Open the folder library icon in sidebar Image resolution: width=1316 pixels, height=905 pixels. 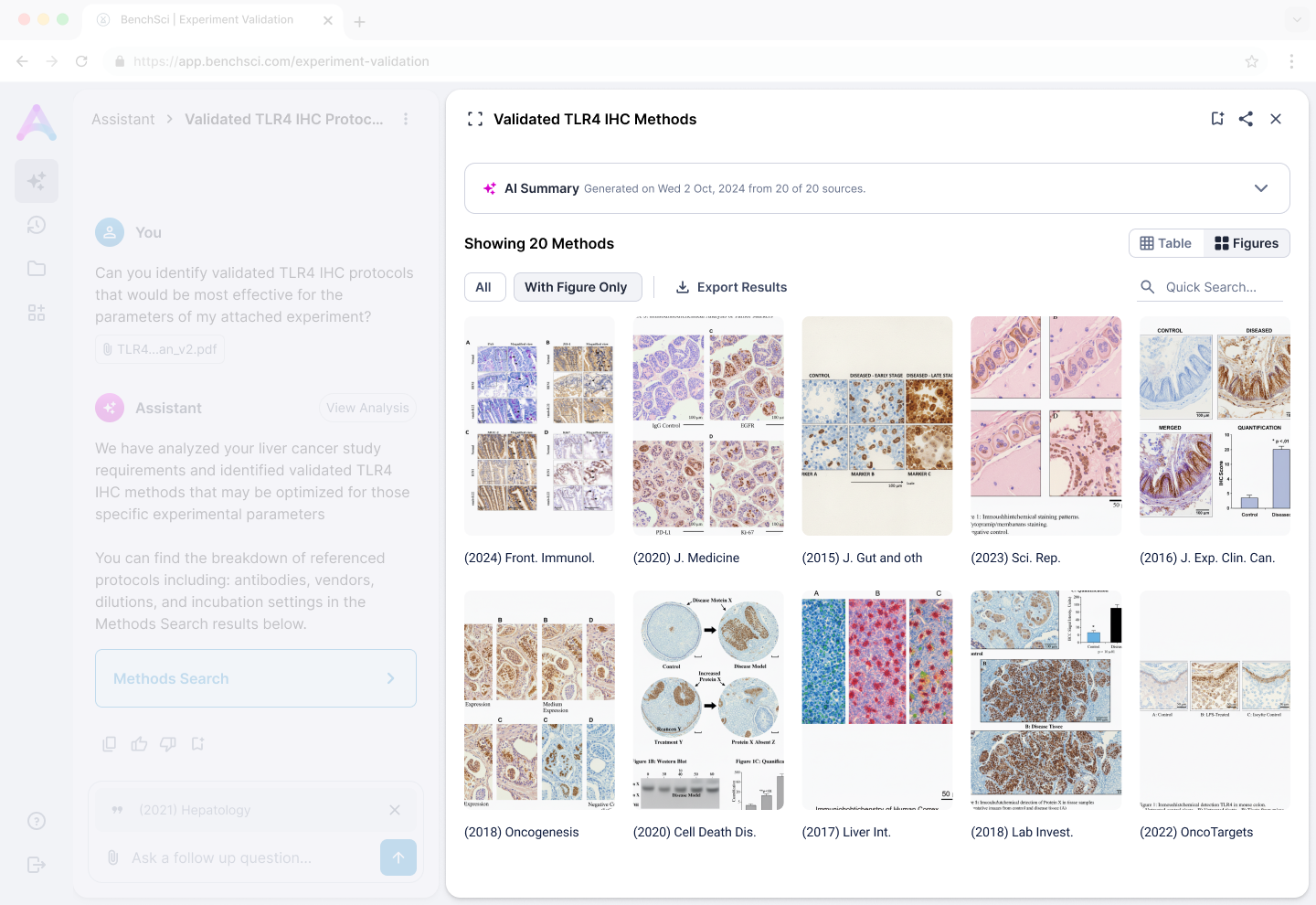(37, 268)
